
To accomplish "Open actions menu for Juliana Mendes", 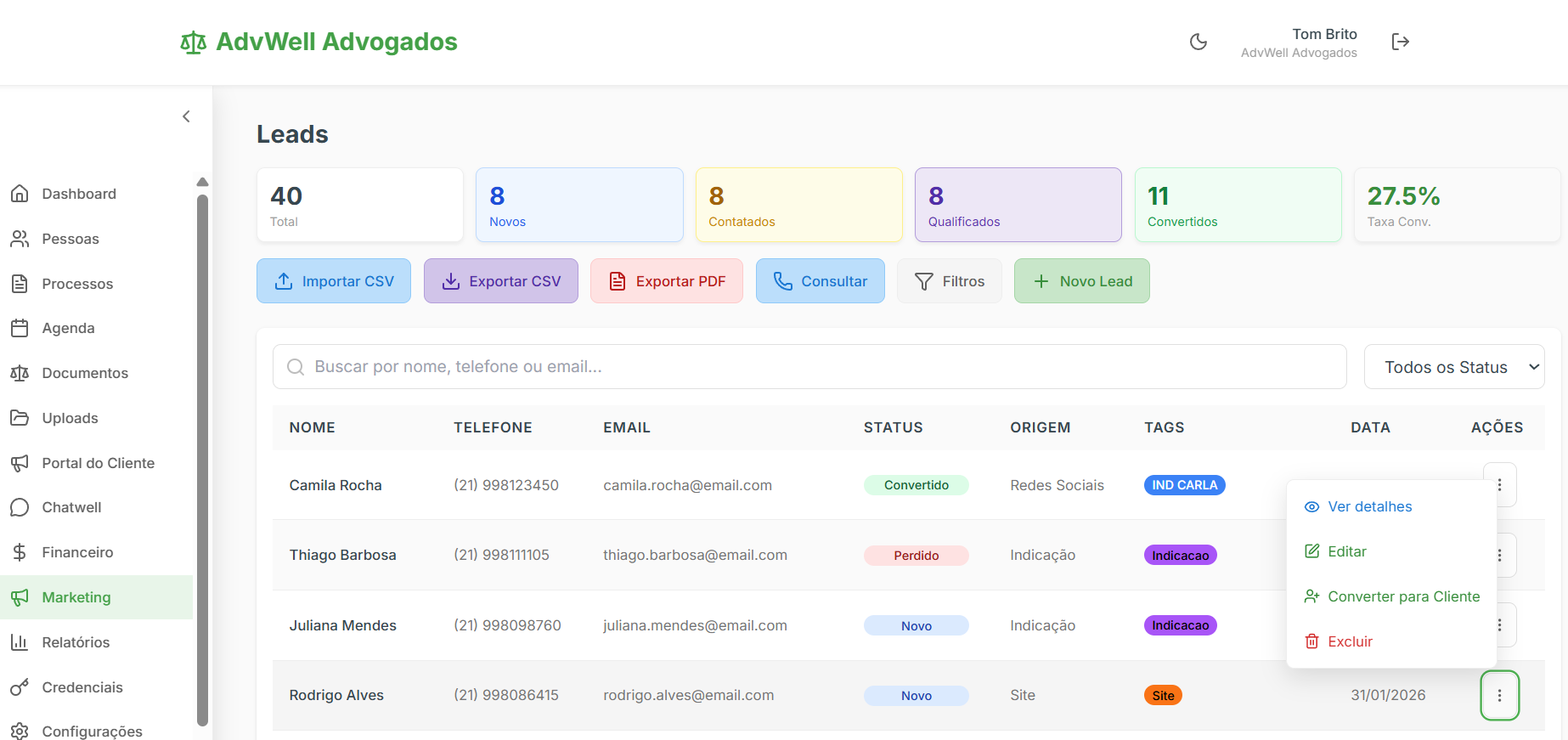I will pos(1500,624).
